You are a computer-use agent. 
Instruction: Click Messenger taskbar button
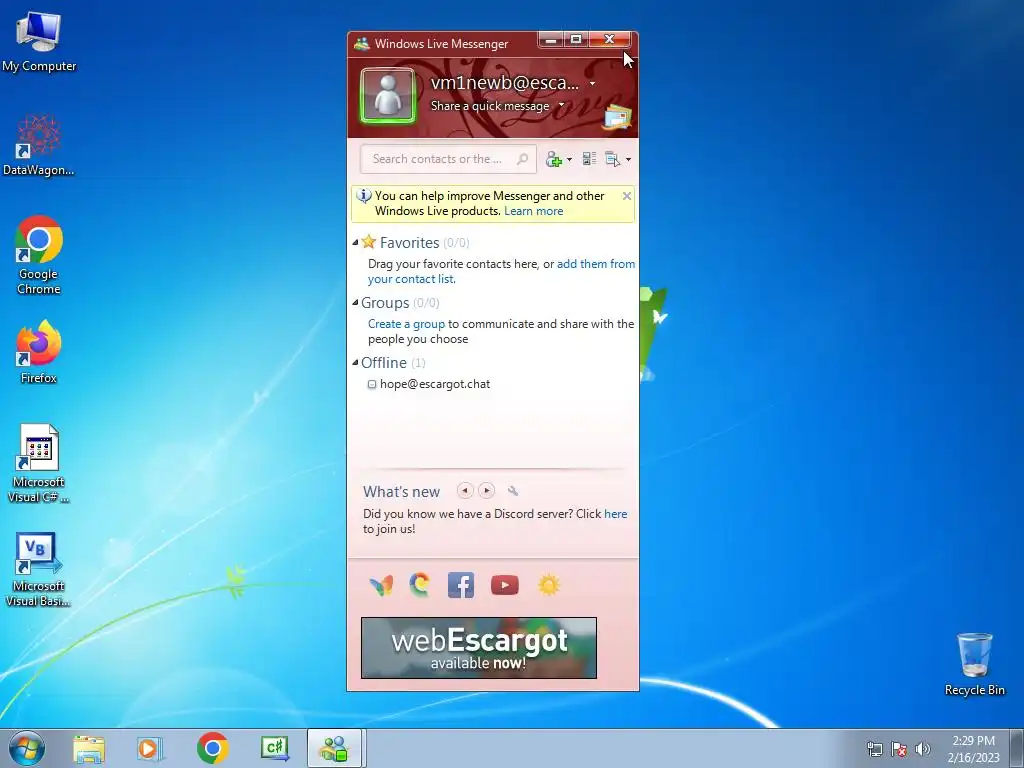(334, 748)
